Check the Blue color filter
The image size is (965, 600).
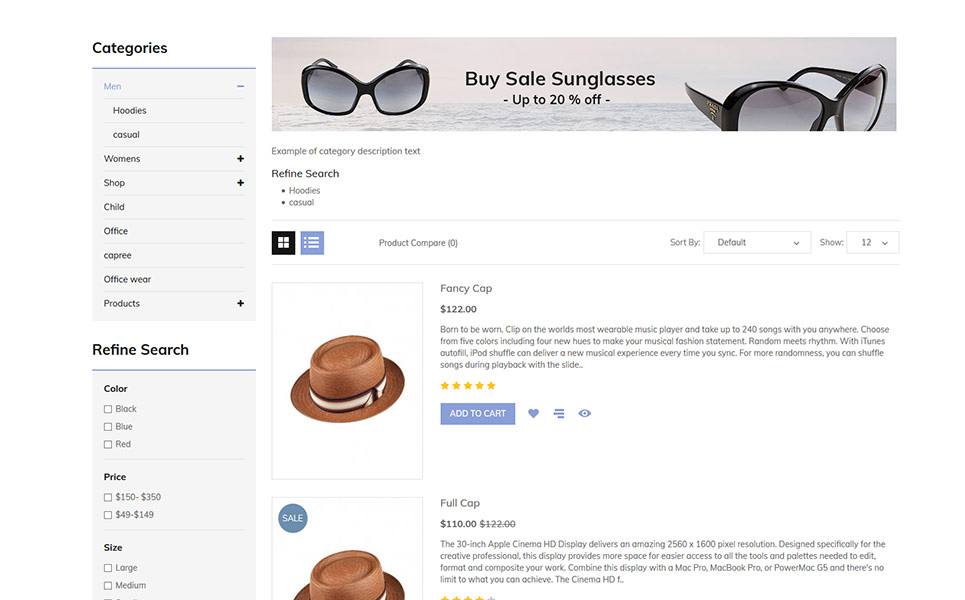[108, 427]
